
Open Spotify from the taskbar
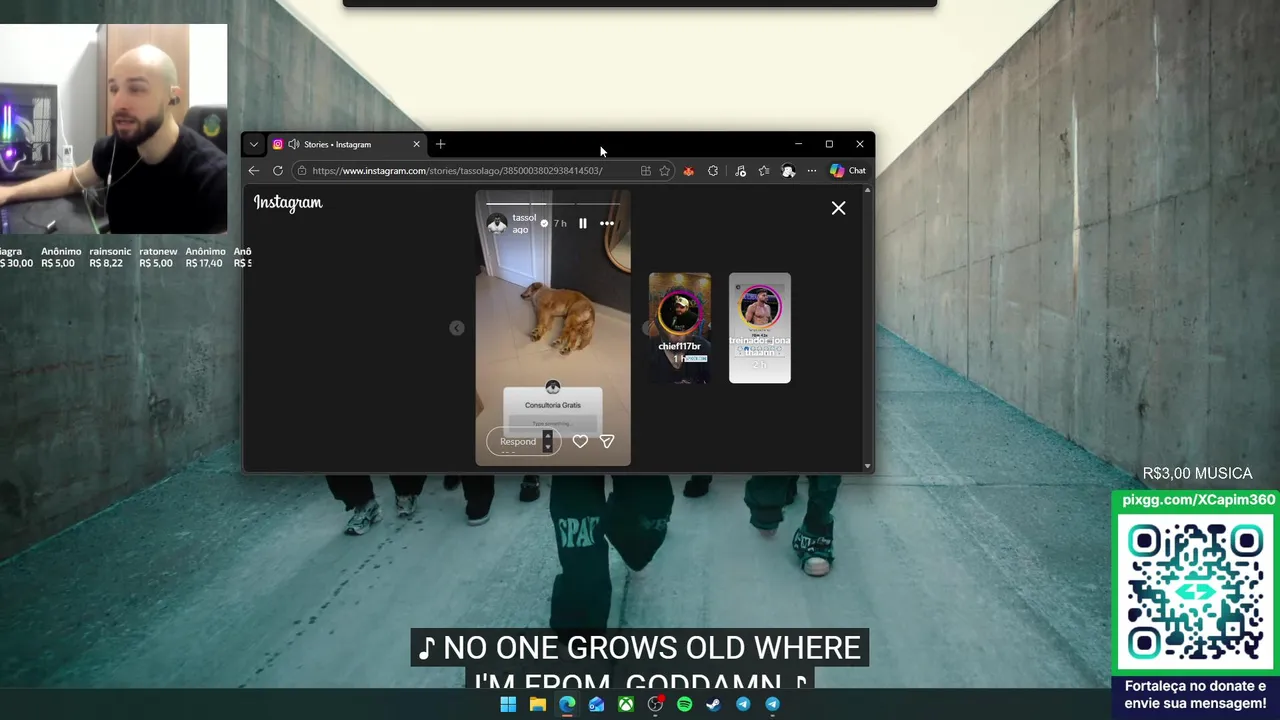tap(685, 704)
